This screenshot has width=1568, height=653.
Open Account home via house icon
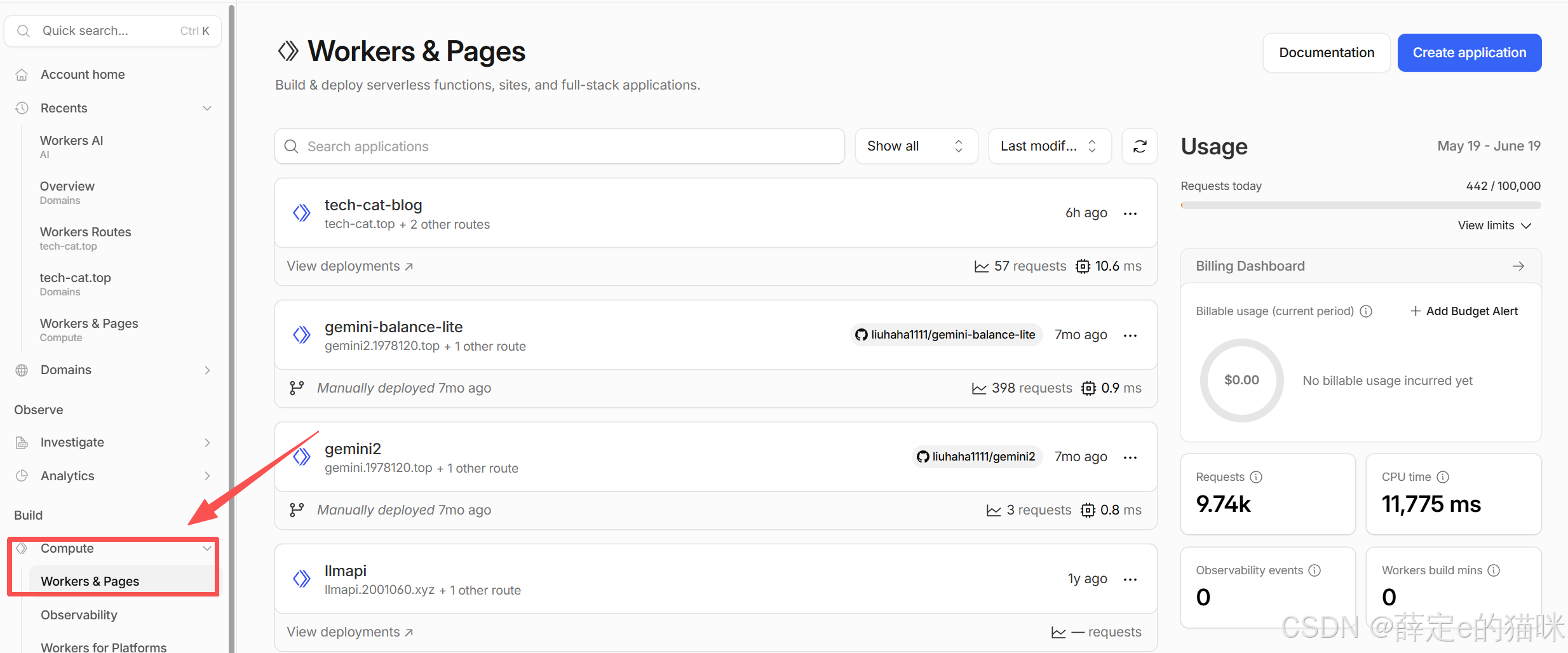tap(22, 74)
